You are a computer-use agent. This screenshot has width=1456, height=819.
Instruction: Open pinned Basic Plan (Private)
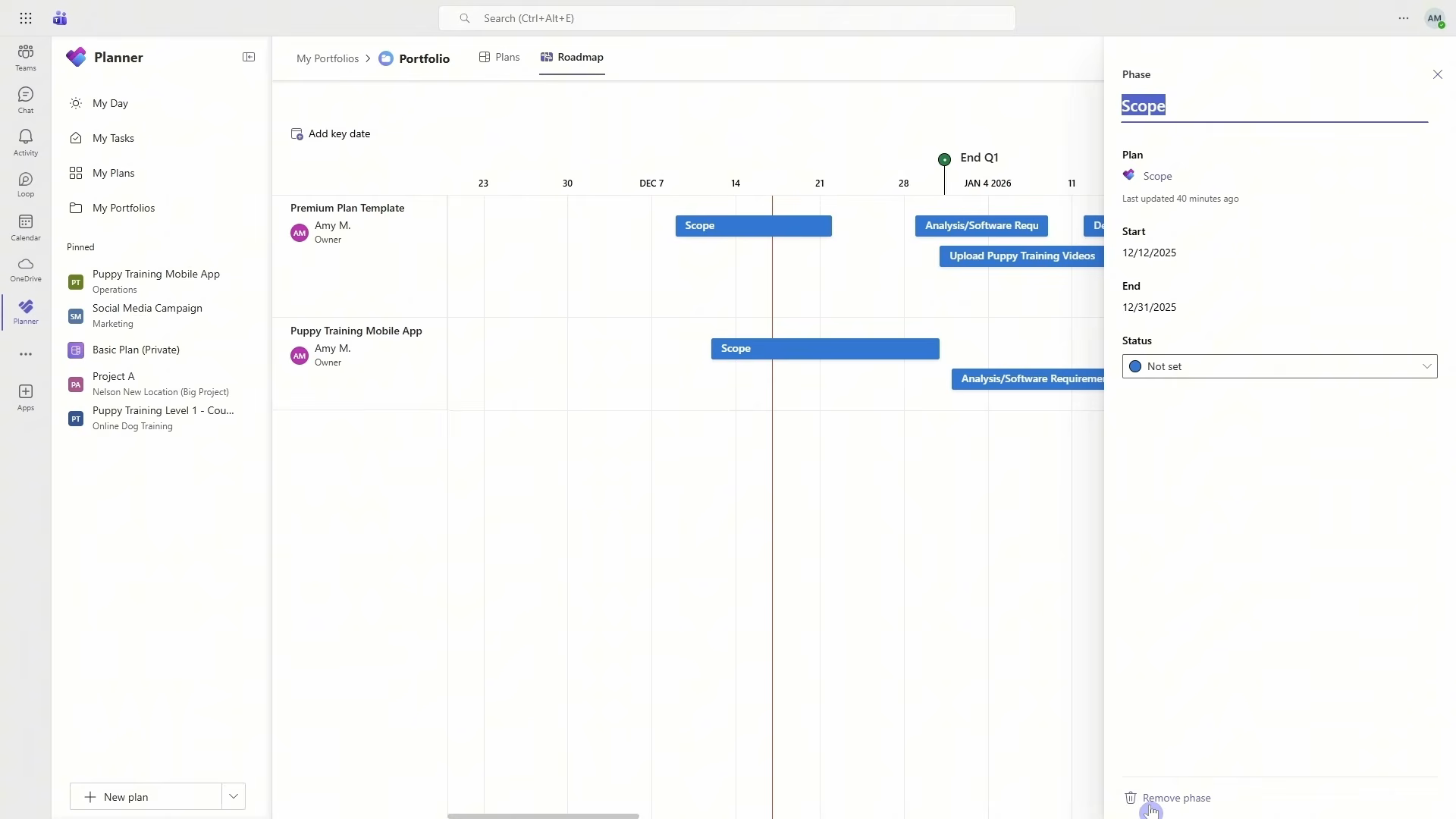click(136, 350)
